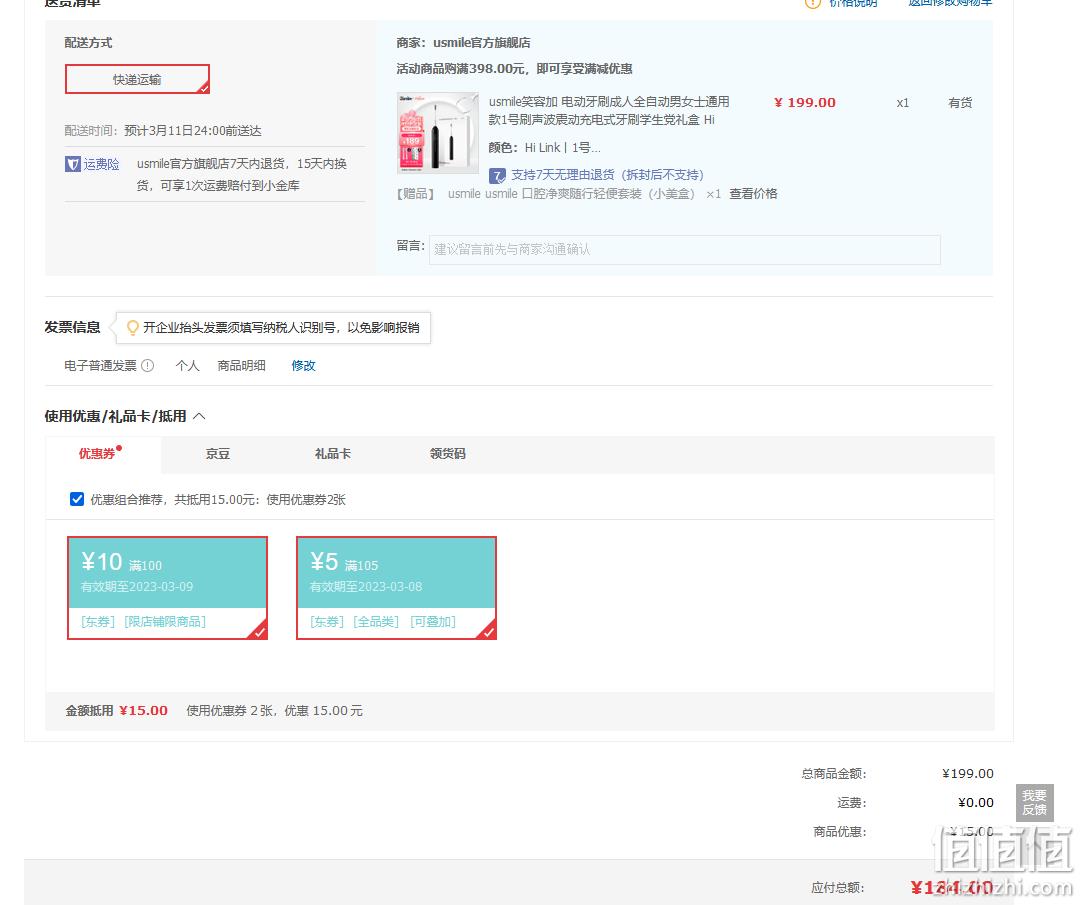Toggle the 优惠组合推荐 checkbox

point(77,499)
